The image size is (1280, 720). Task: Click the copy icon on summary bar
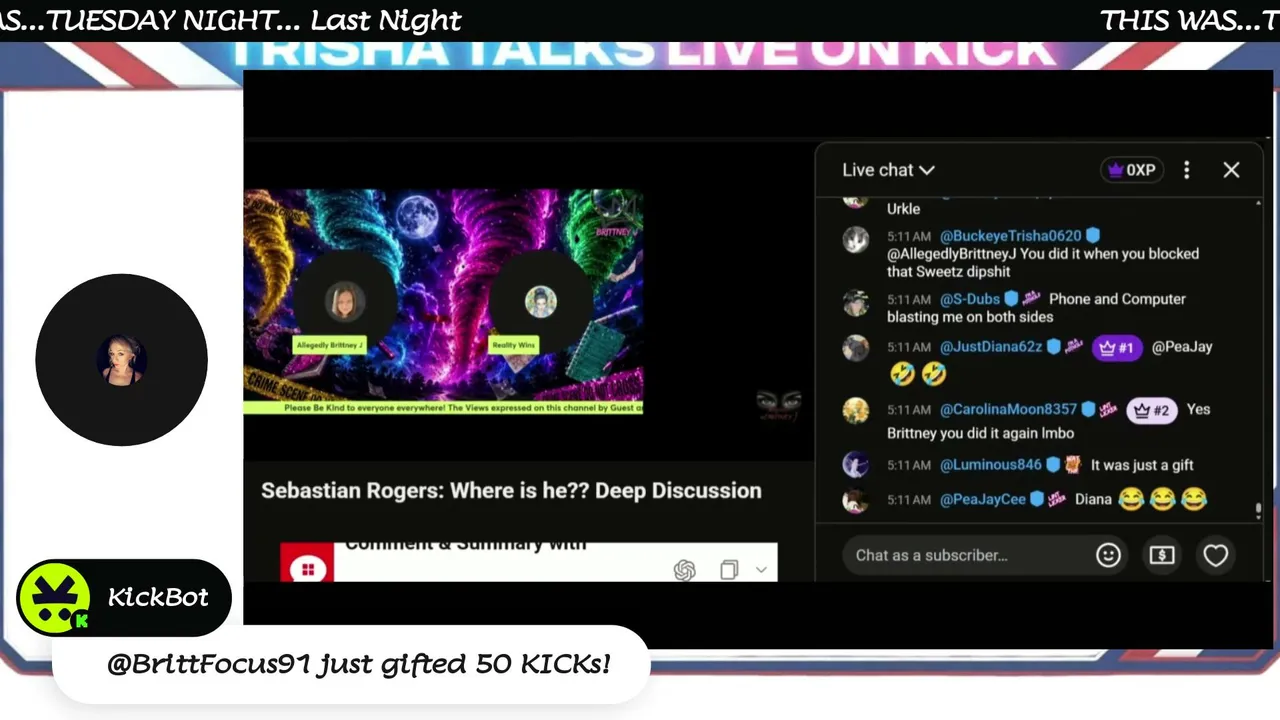(729, 570)
